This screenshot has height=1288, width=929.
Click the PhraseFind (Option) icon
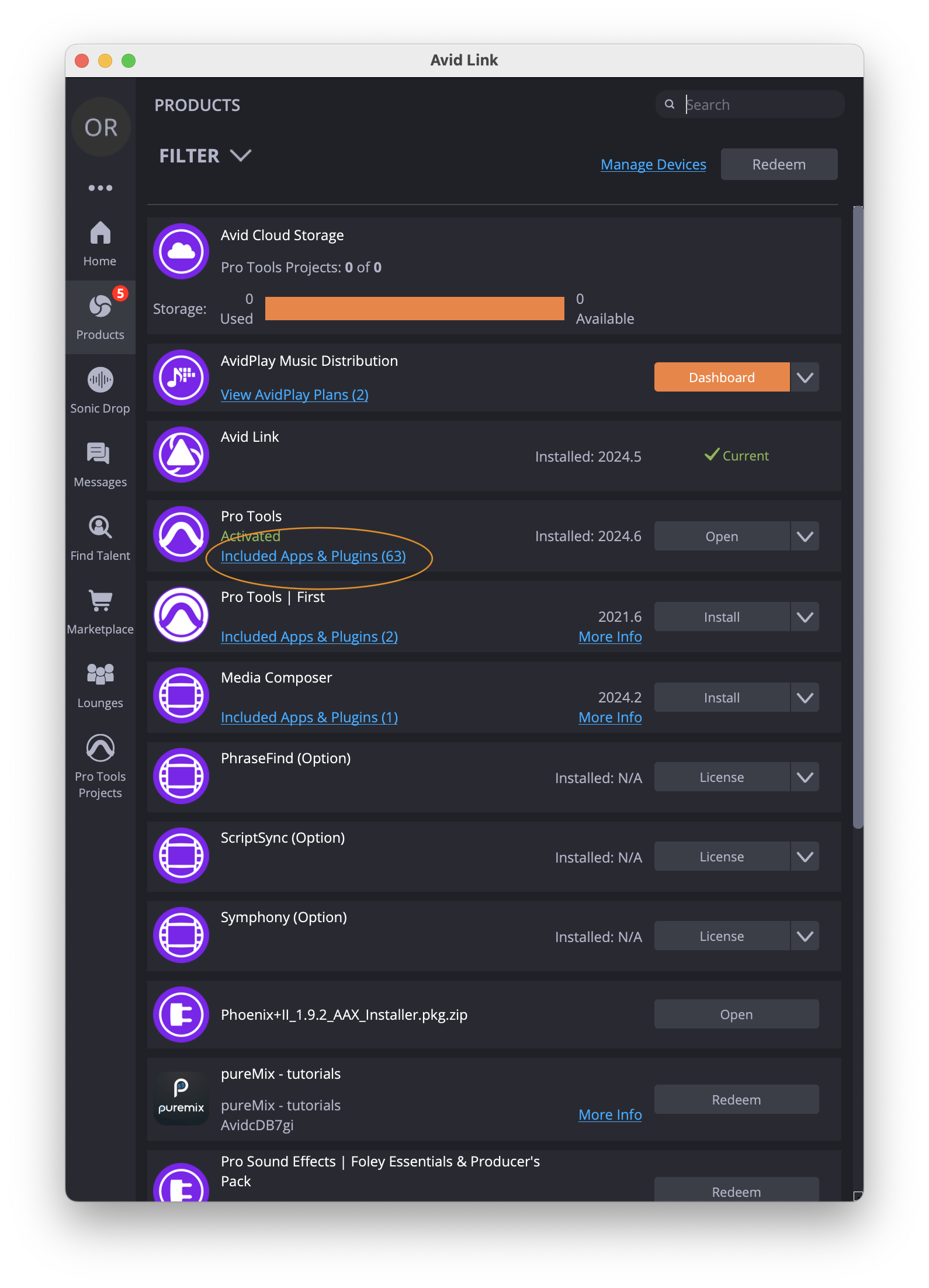coord(181,776)
